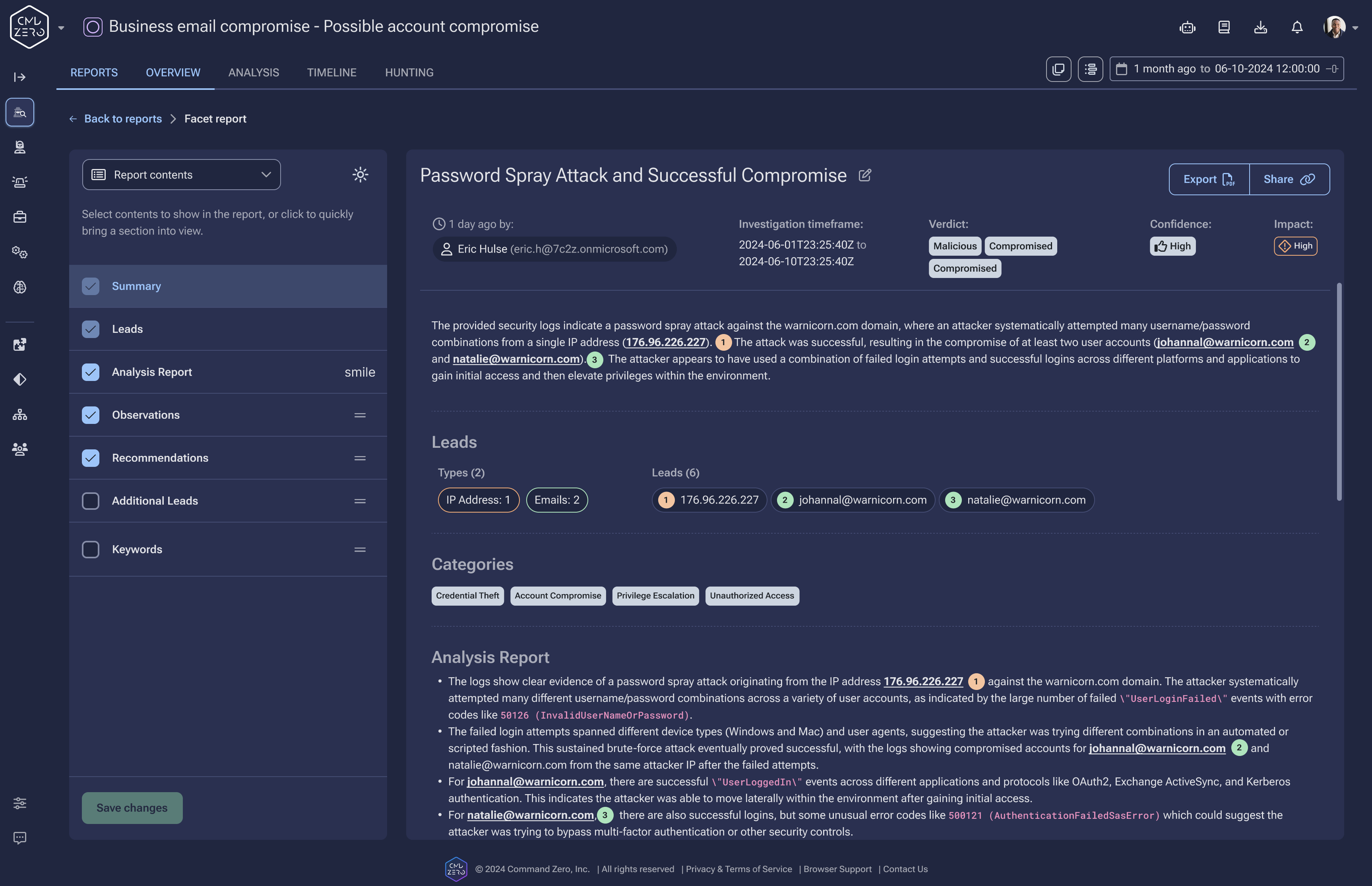Click the edit pencil icon next to report title
Image resolution: width=1372 pixels, height=886 pixels.
(864, 175)
